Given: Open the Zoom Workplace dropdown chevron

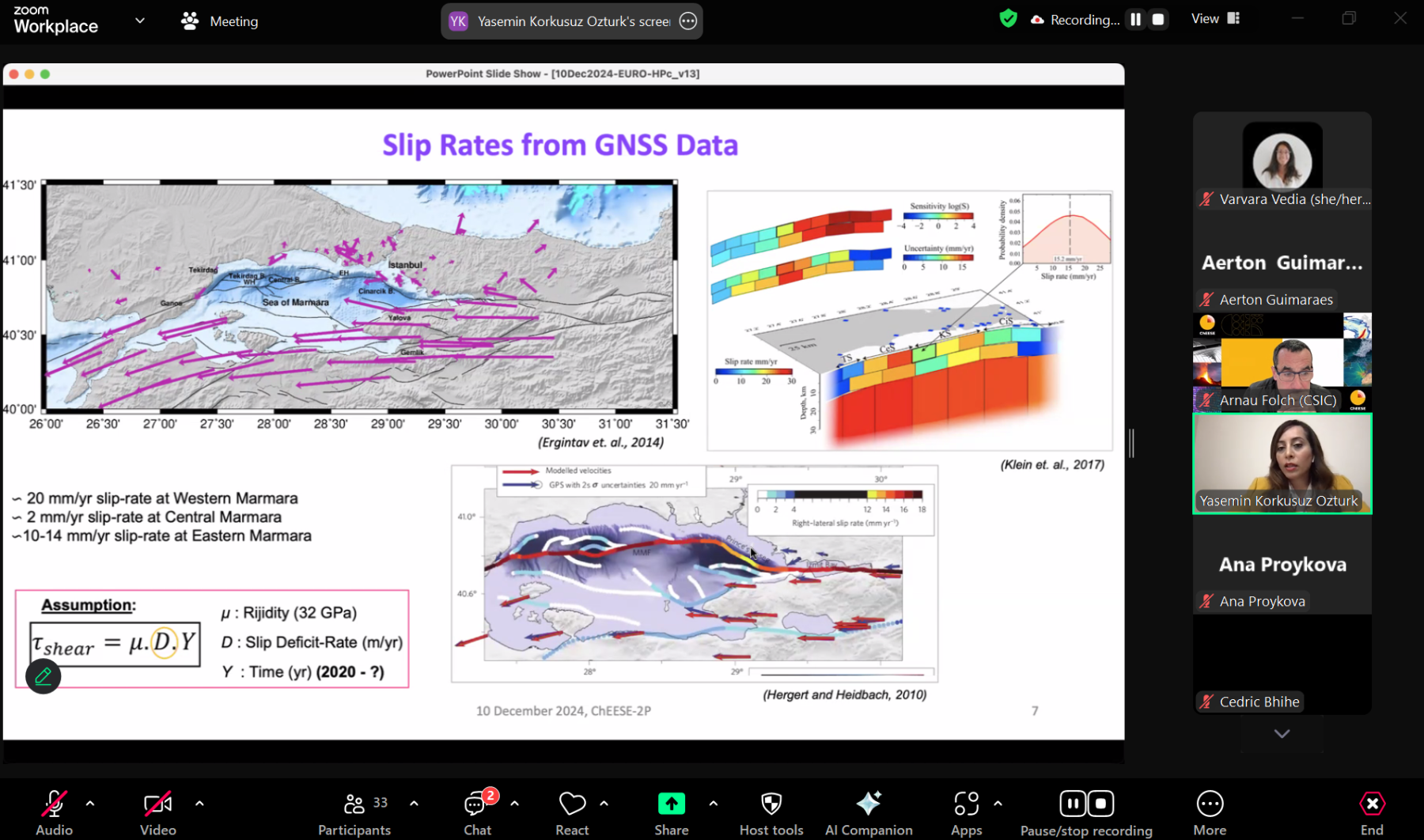Looking at the screenshot, I should pyautogui.click(x=140, y=21).
